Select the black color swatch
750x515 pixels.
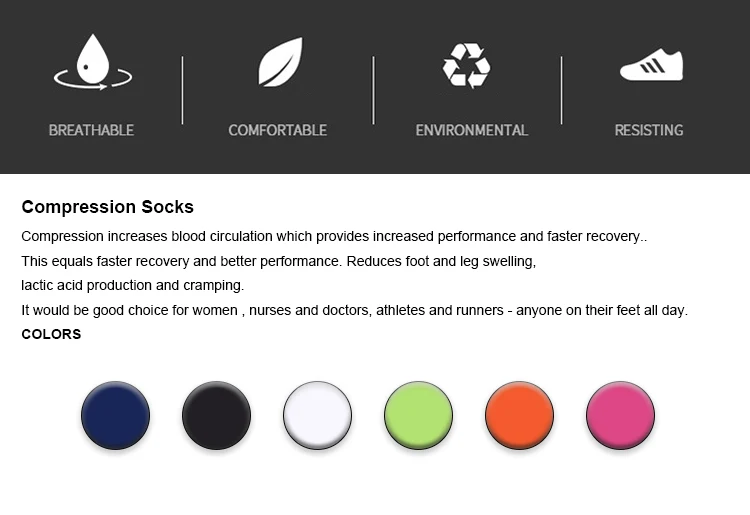216,415
